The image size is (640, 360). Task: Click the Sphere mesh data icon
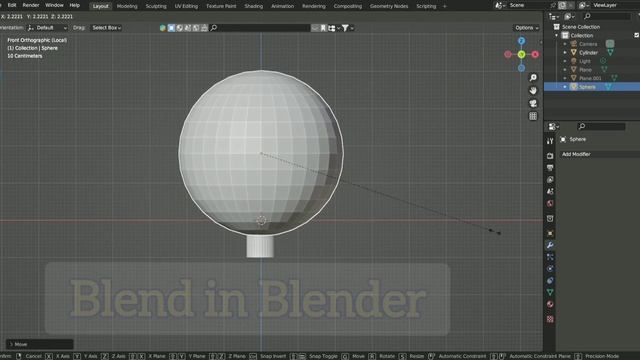pos(608,87)
